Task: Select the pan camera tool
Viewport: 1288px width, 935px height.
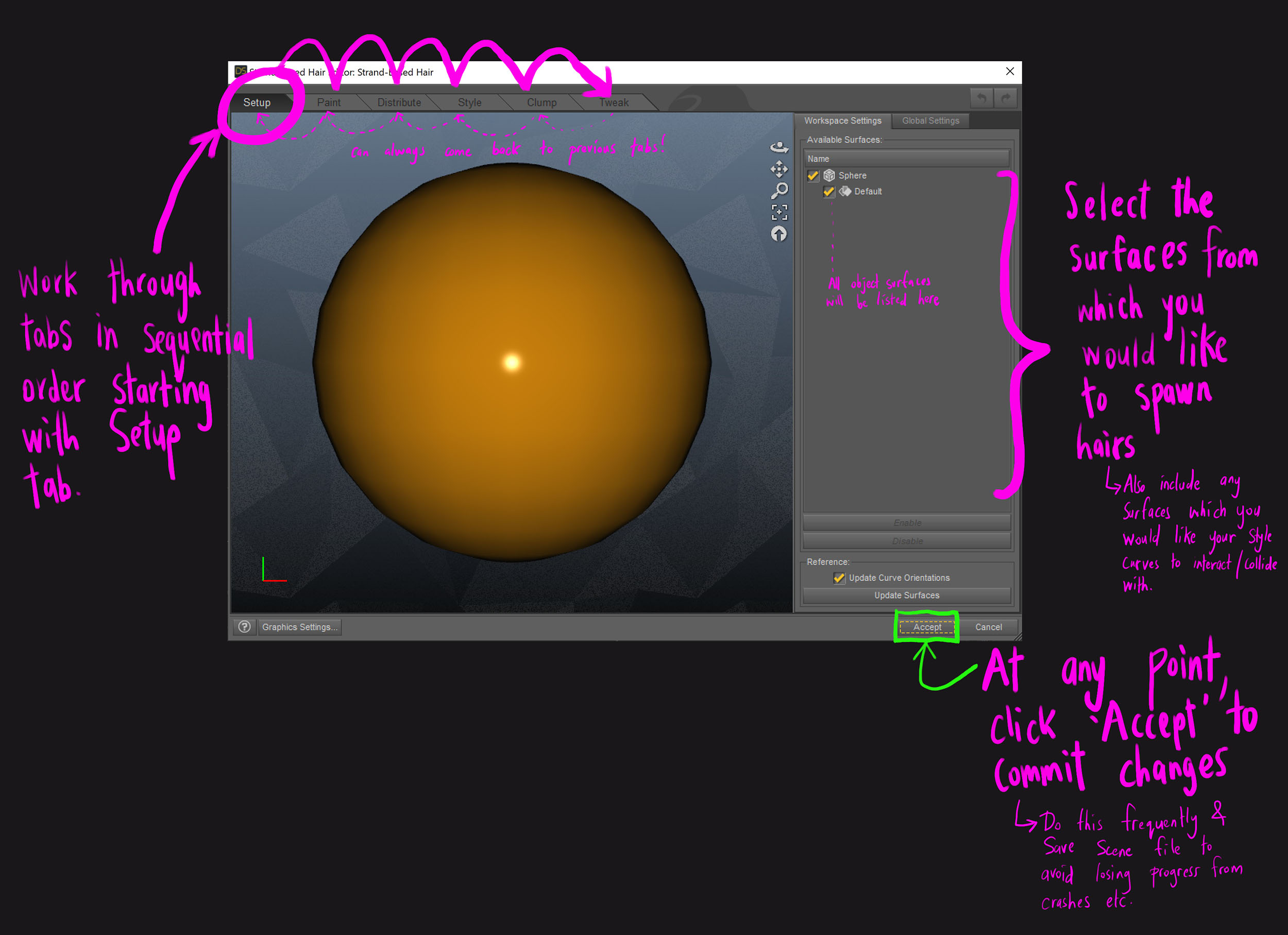Action: coord(778,169)
